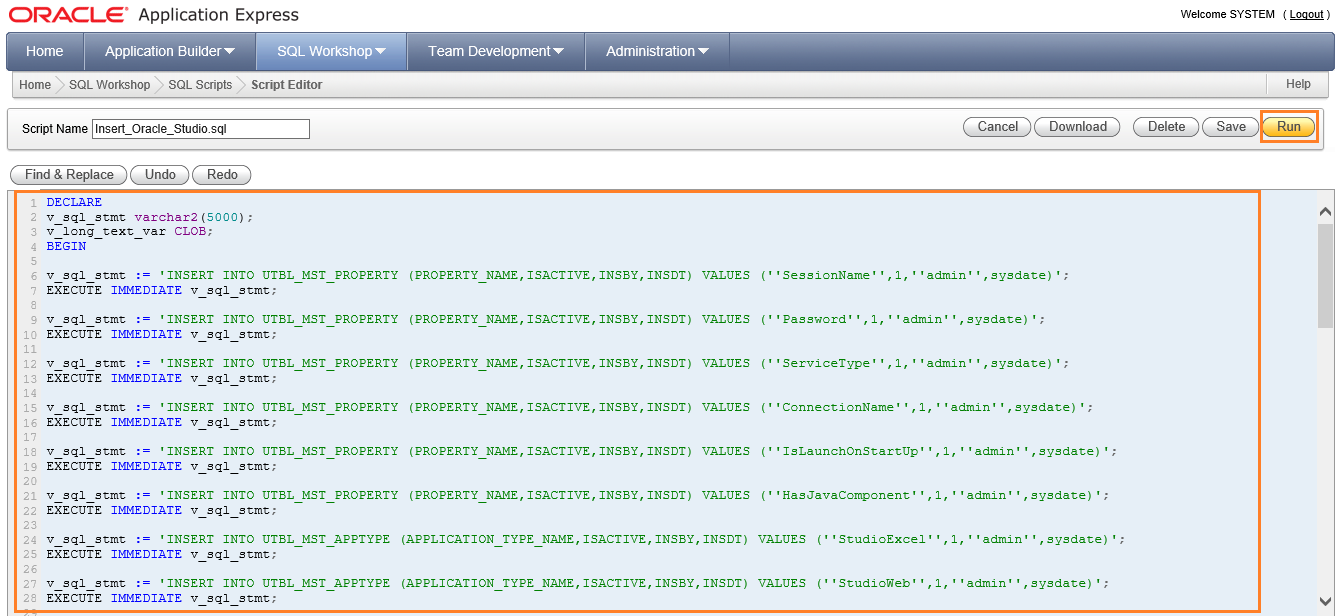Click the 'StudioExcel' insert statement line
Viewport: 1344px width, 616px height.
[586, 539]
